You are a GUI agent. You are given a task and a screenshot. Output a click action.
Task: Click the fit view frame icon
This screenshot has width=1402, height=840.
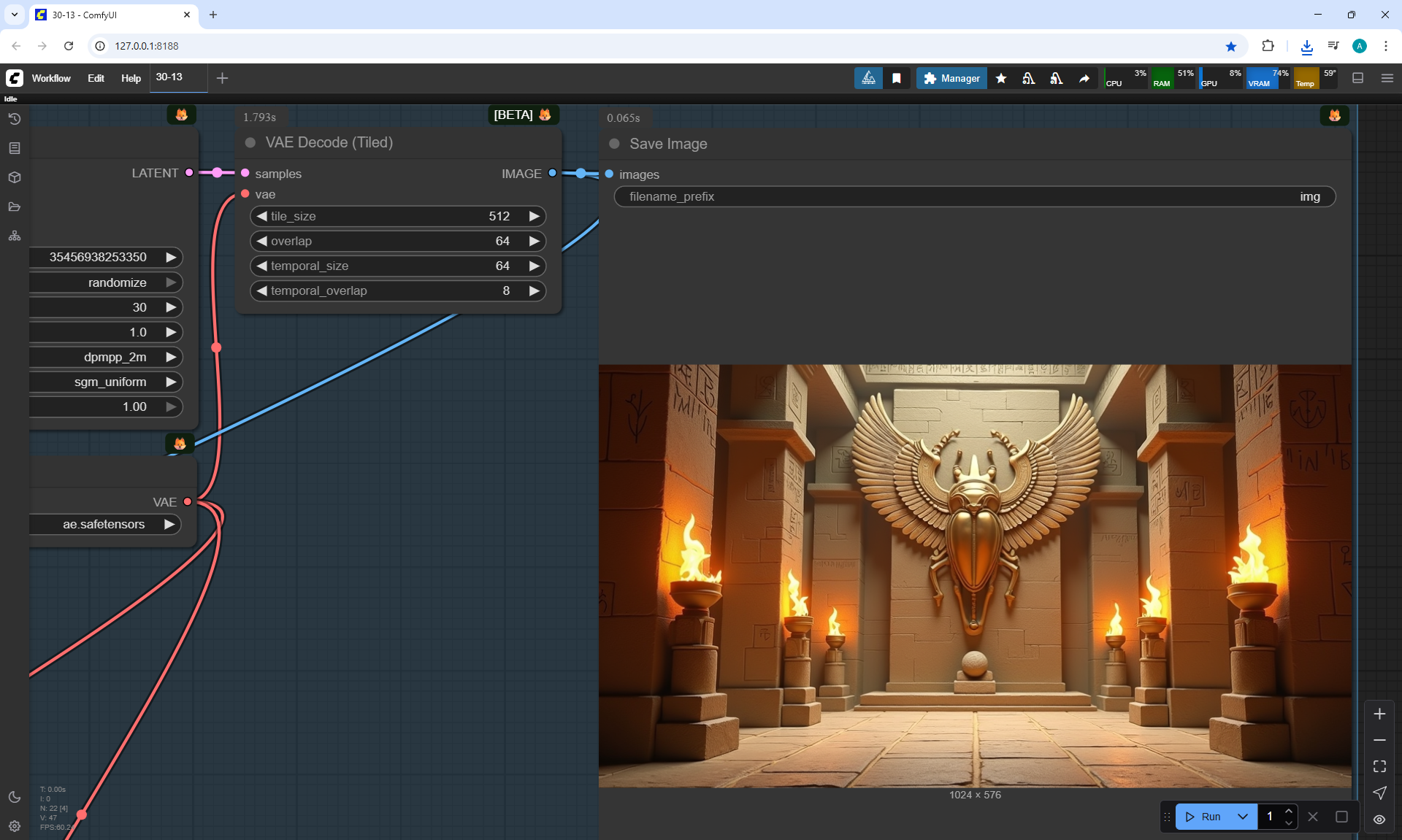(1379, 766)
